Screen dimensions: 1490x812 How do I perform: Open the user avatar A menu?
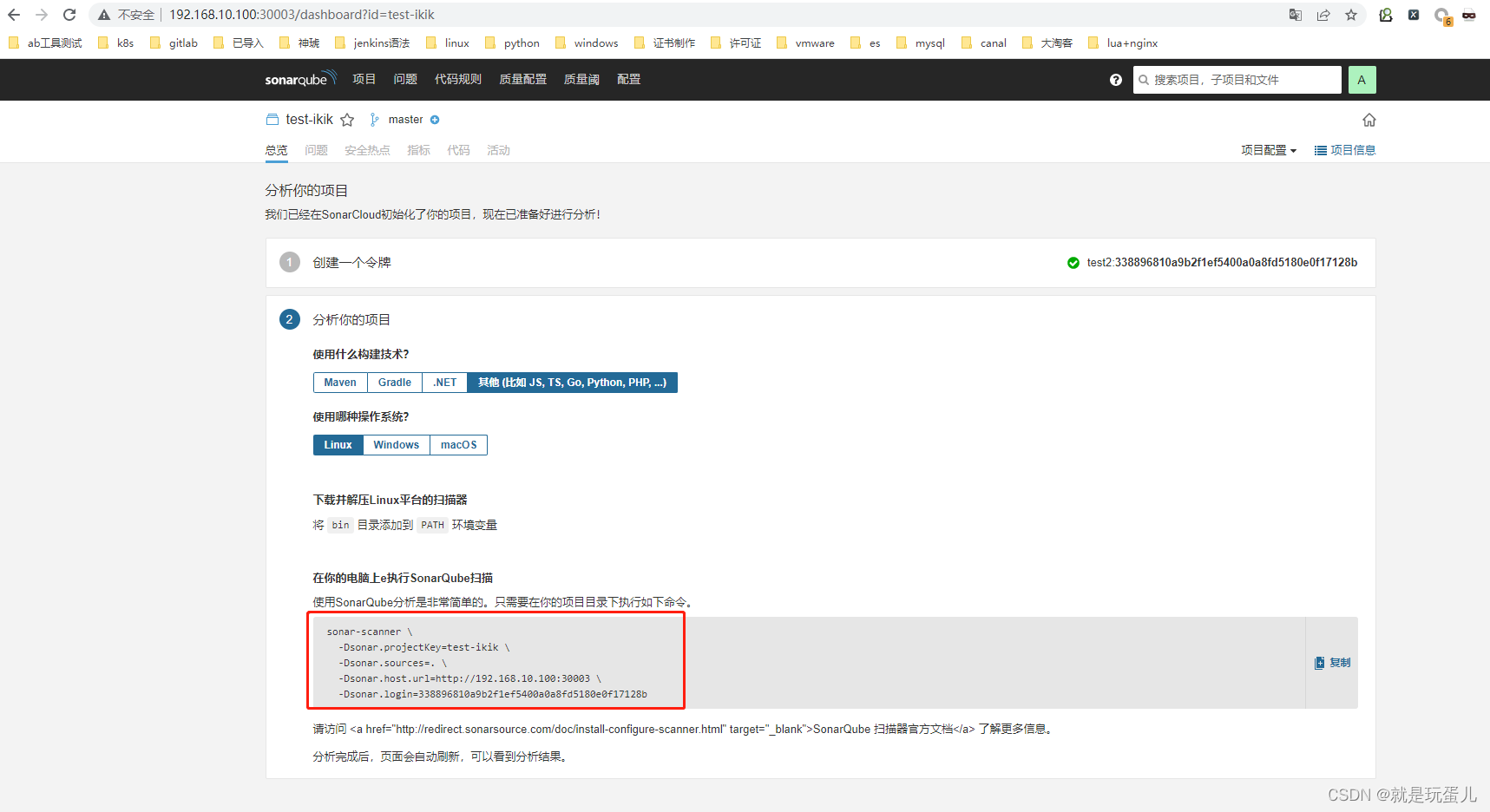click(x=1362, y=80)
